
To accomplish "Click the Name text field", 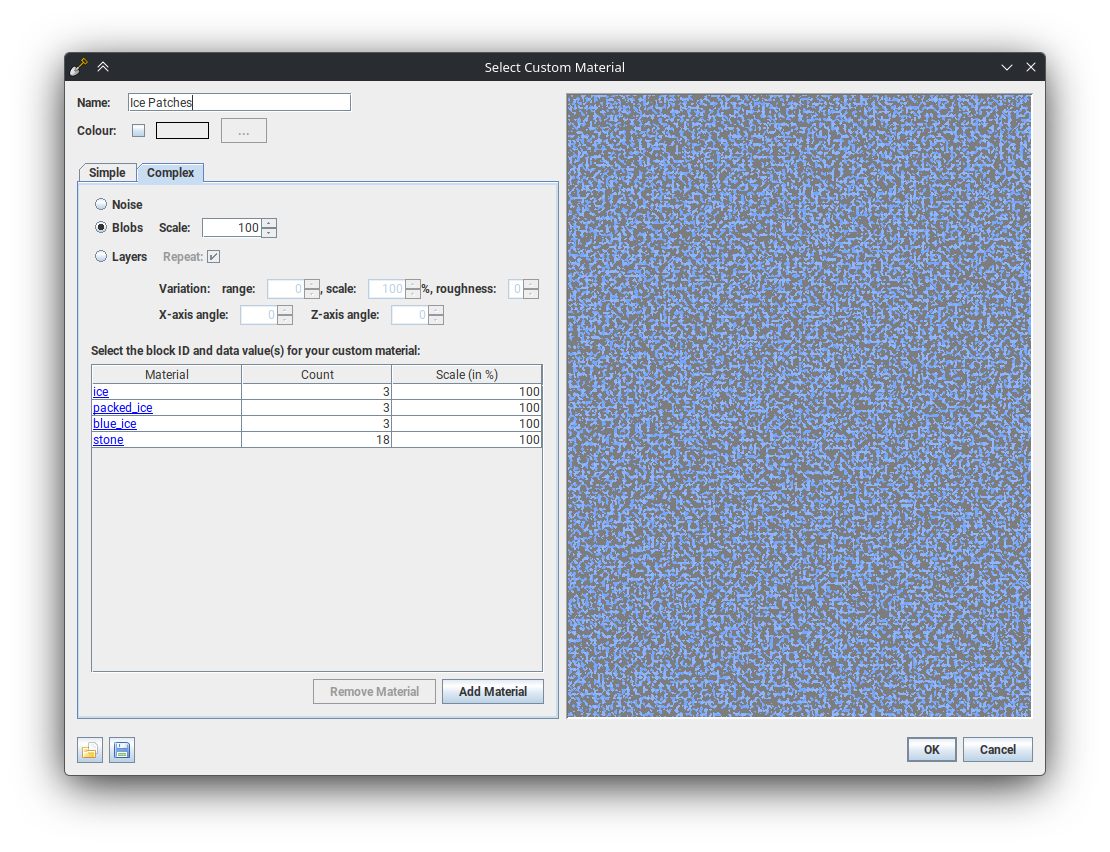I will 239,102.
